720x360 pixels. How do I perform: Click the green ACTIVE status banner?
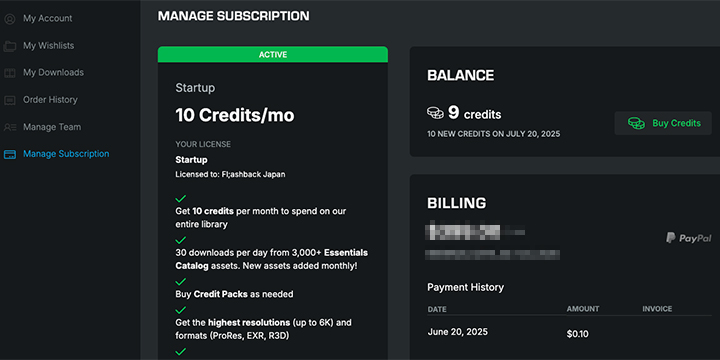pos(273,55)
